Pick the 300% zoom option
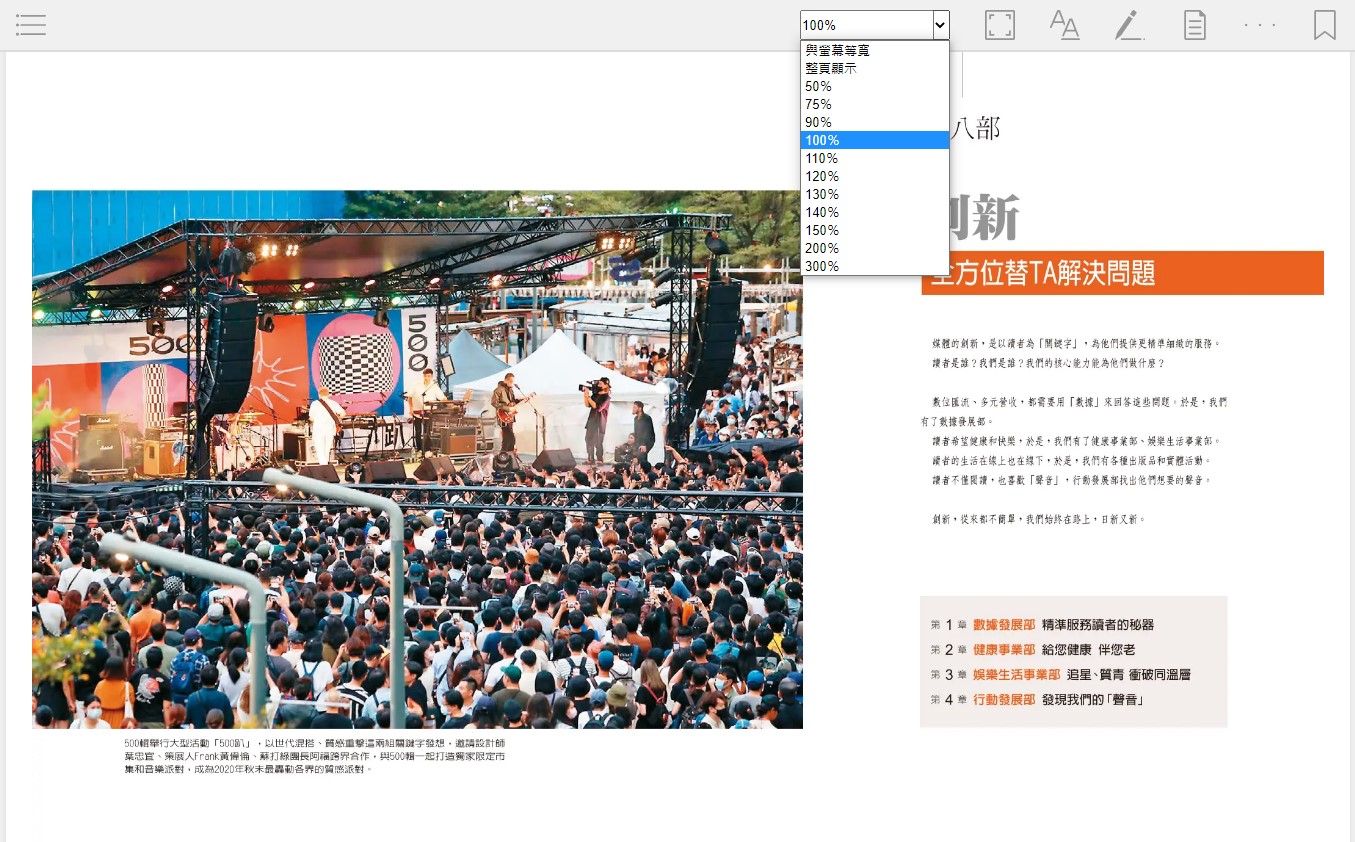The image size is (1355, 842). (823, 266)
